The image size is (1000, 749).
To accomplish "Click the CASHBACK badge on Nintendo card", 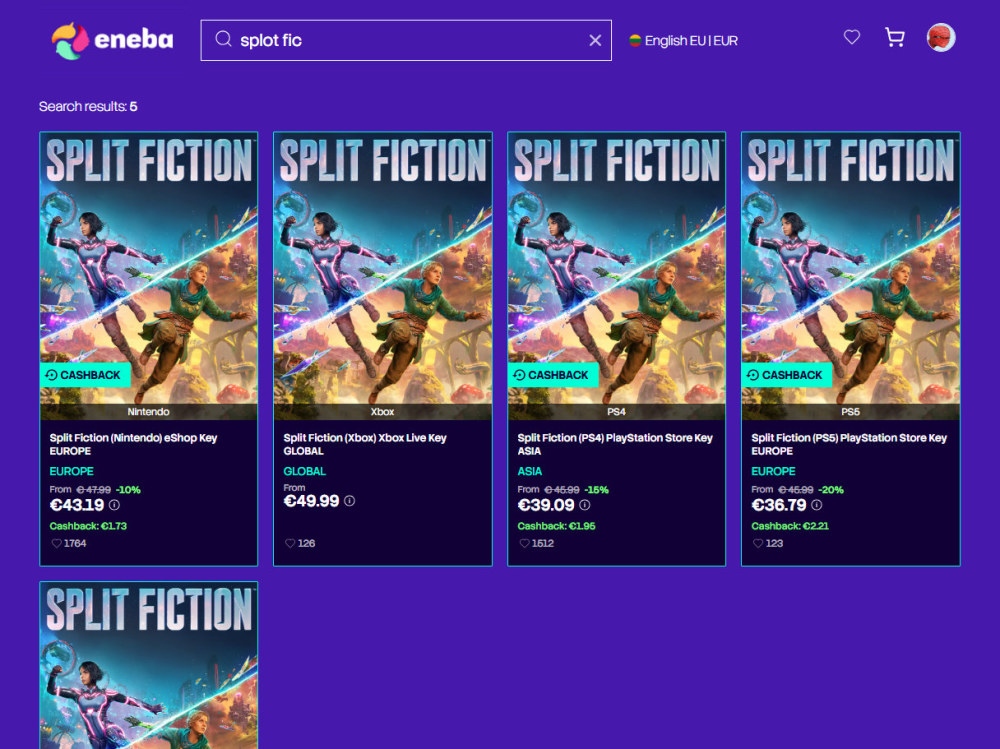I will (85, 375).
